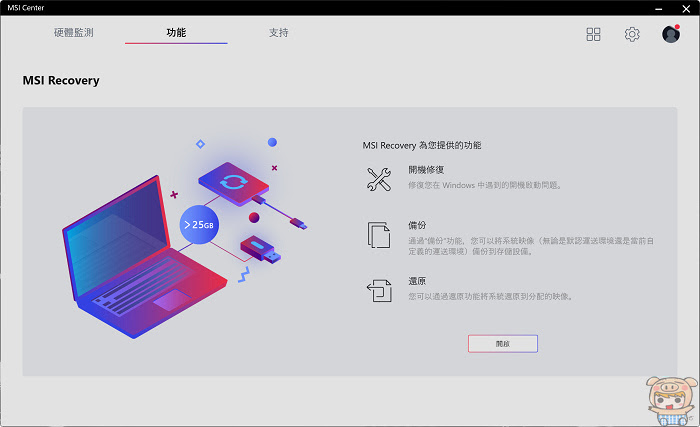Screen dimensions: 700x427
Task: Open the settings gear icon
Action: (x=632, y=34)
